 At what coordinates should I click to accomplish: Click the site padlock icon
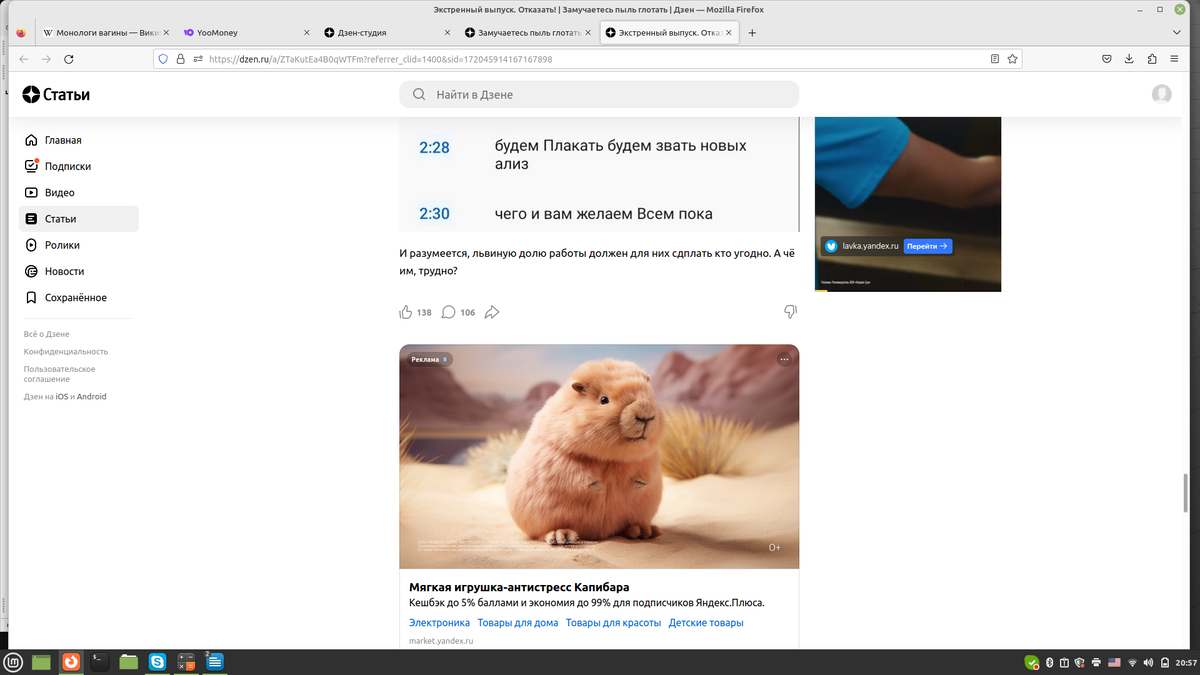[x=180, y=59]
